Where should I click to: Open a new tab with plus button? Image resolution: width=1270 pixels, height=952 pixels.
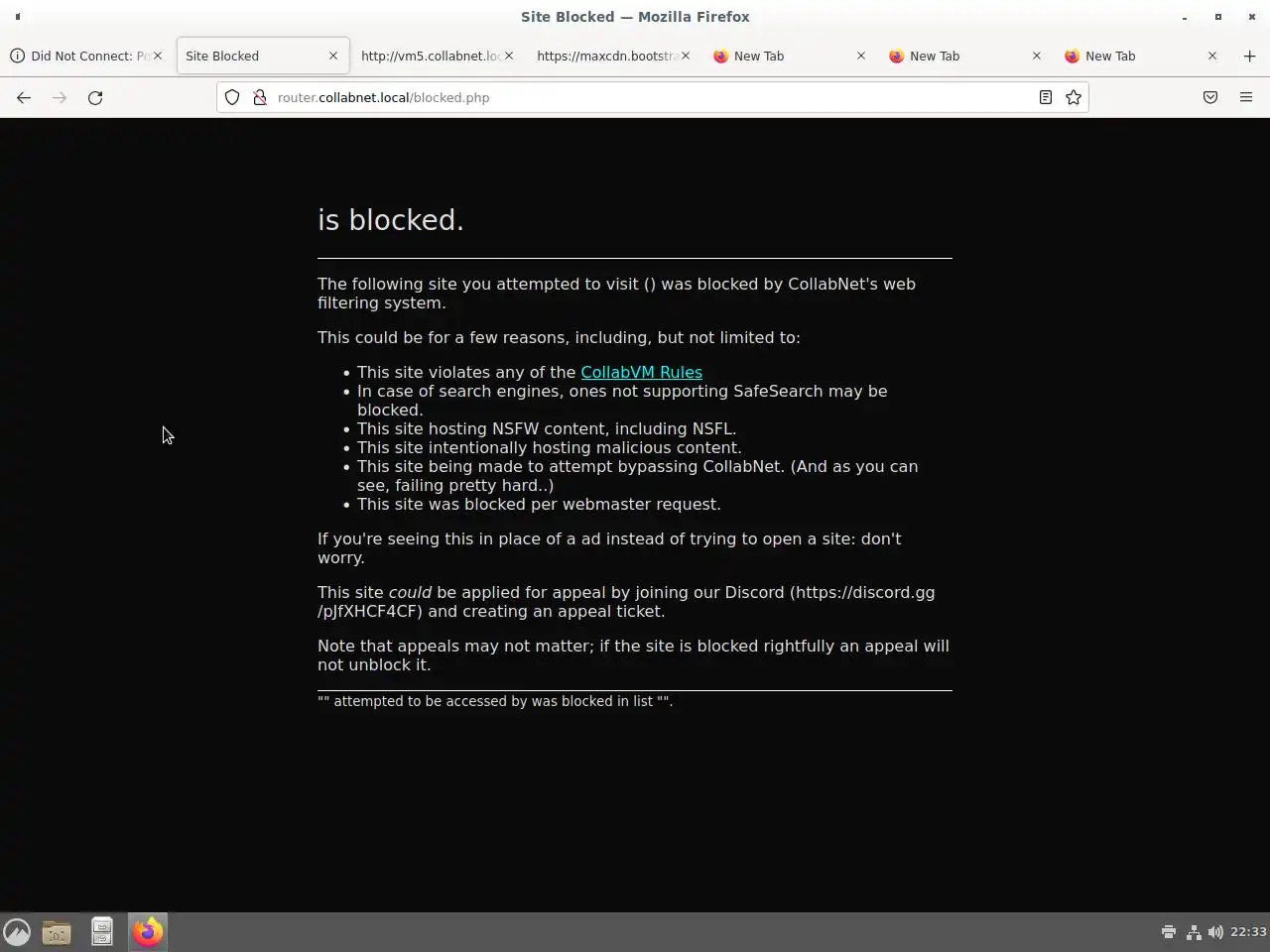(1249, 56)
